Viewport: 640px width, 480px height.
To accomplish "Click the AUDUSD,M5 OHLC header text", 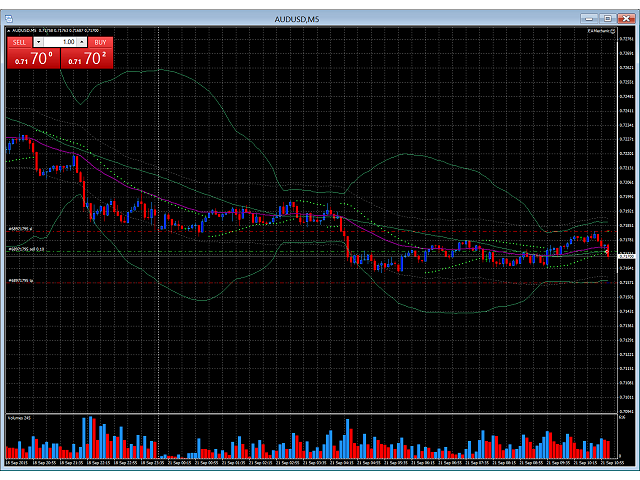I will (55, 31).
